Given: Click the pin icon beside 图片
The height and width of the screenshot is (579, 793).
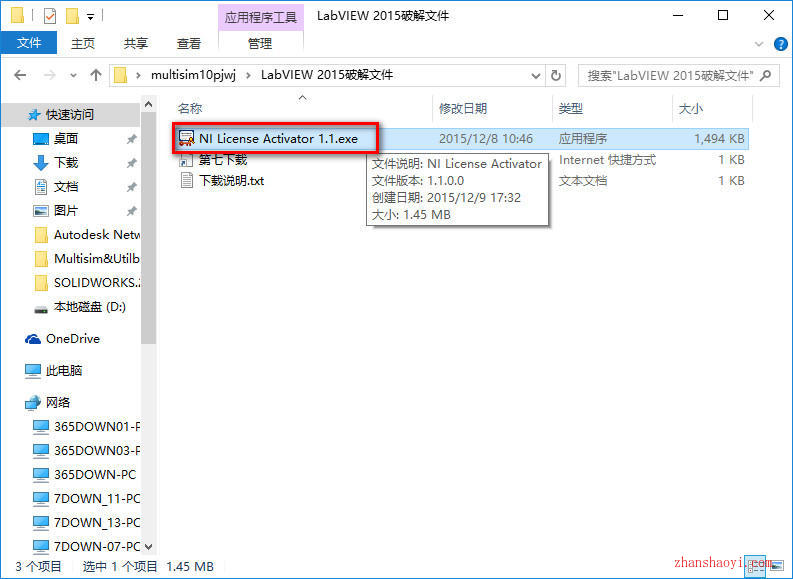Looking at the screenshot, I should pos(131,211).
